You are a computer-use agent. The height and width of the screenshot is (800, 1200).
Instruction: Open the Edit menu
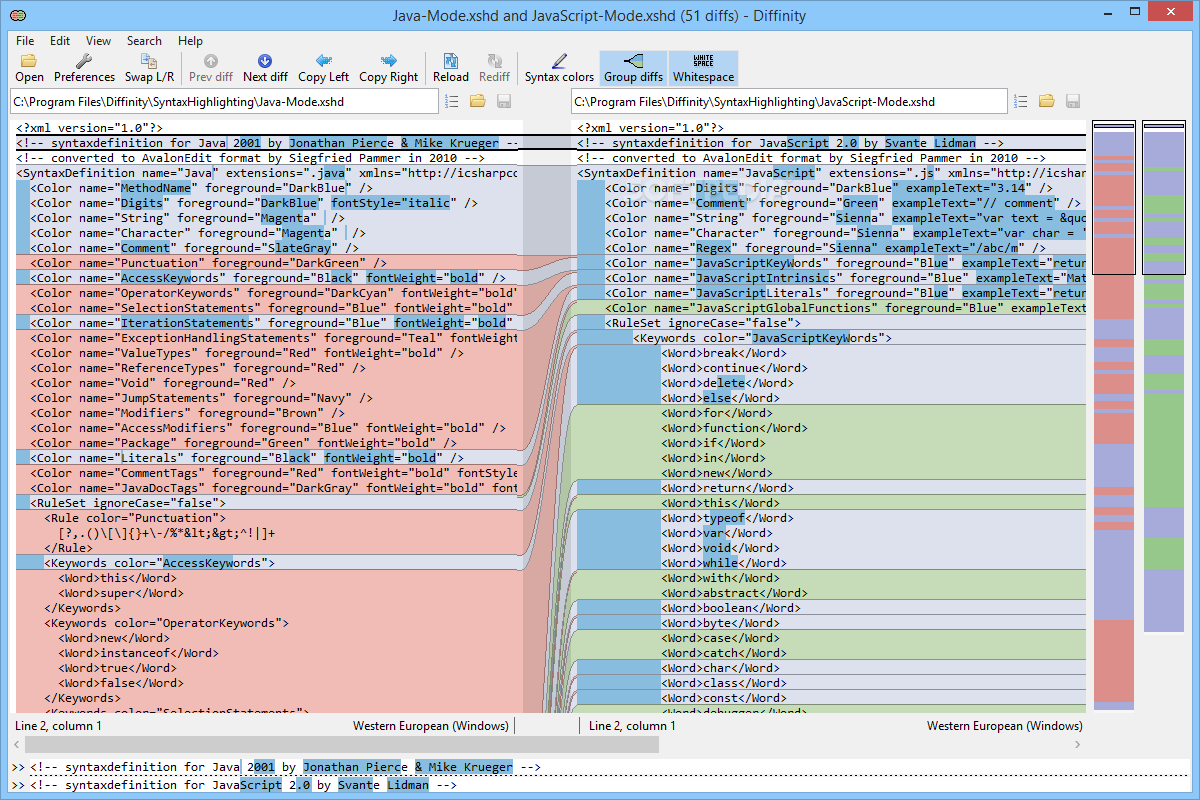60,41
